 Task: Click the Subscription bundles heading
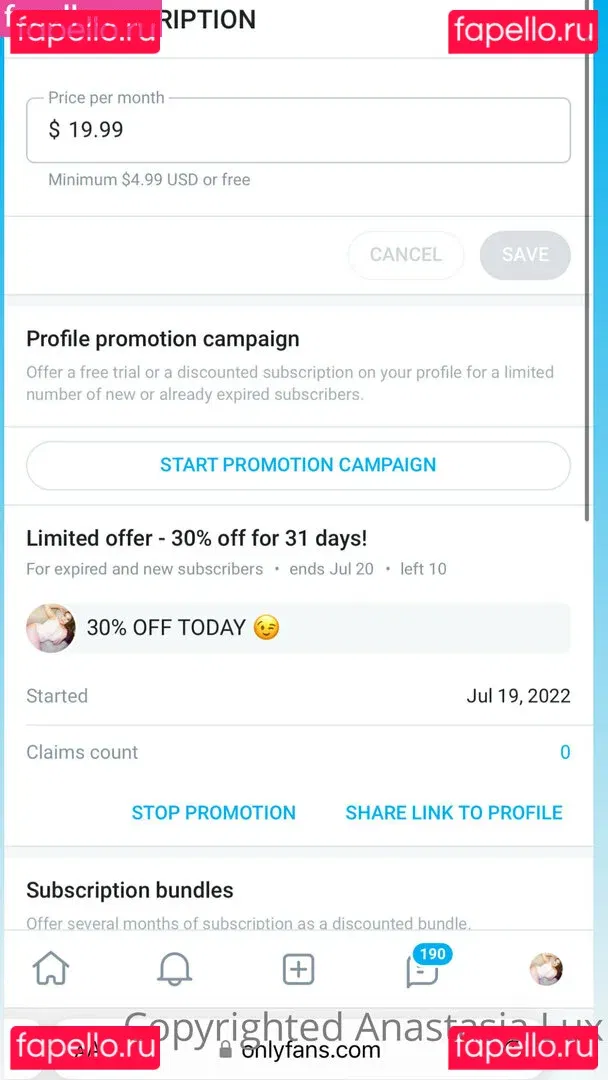click(130, 890)
